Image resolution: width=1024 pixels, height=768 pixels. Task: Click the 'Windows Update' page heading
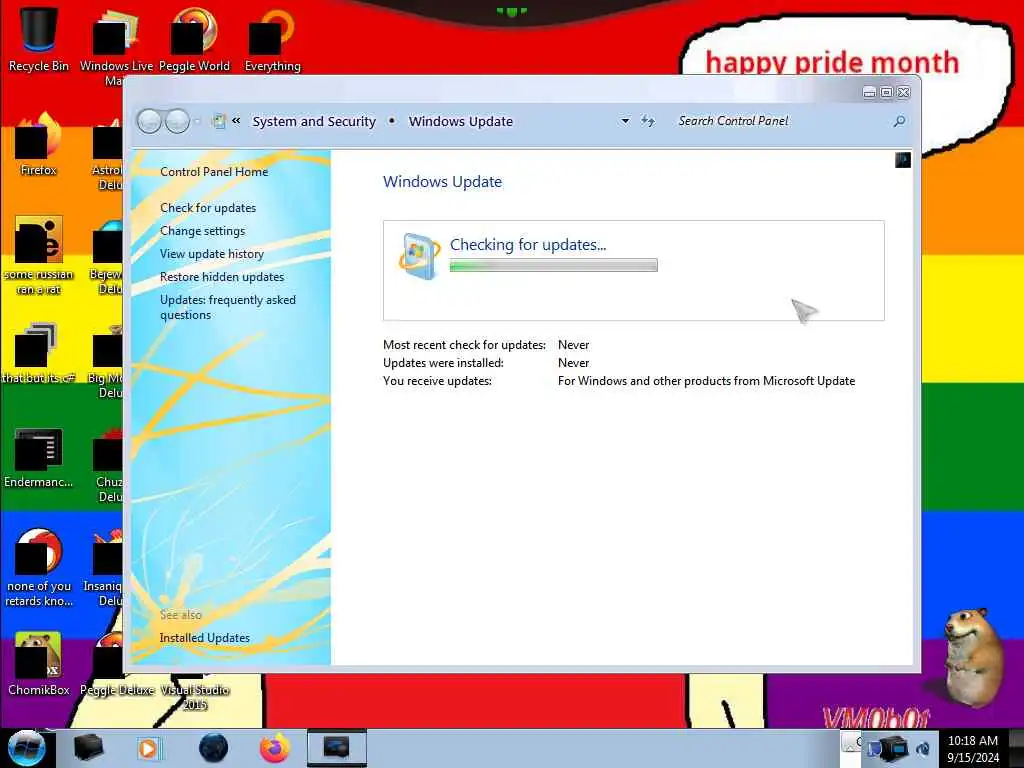[x=442, y=182]
